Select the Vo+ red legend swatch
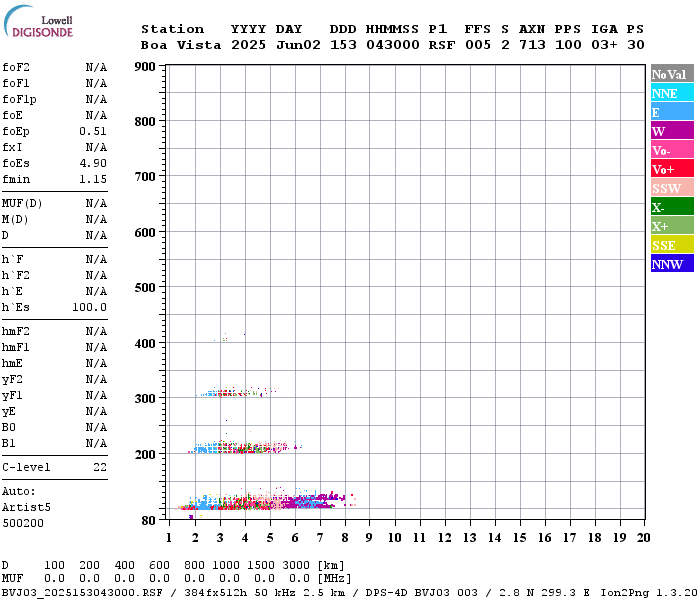The image size is (700, 600). click(x=672, y=168)
